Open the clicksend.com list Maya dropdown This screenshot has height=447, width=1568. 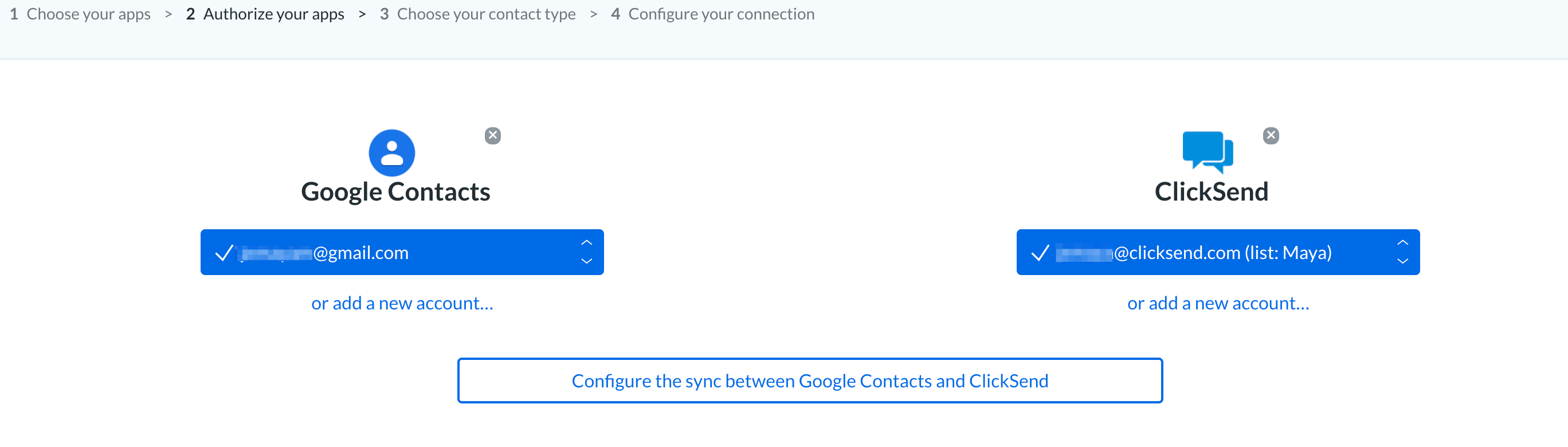[x=1217, y=252]
